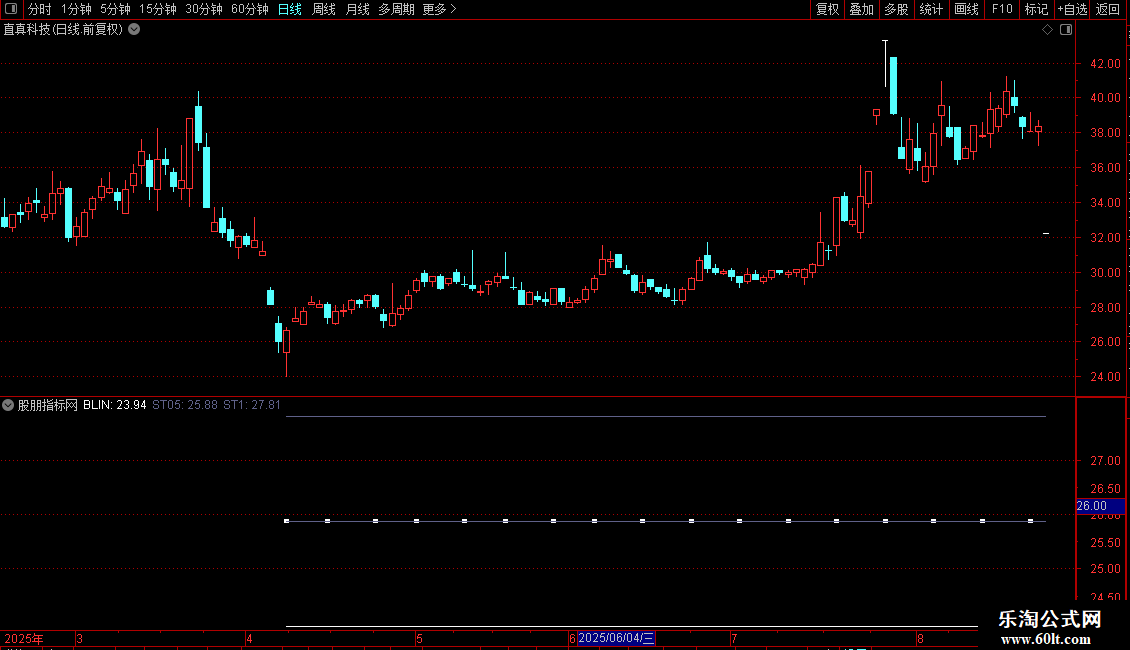Add stock to watchlist with +自选
Screen dimensions: 1130x650
click(x=1072, y=9)
